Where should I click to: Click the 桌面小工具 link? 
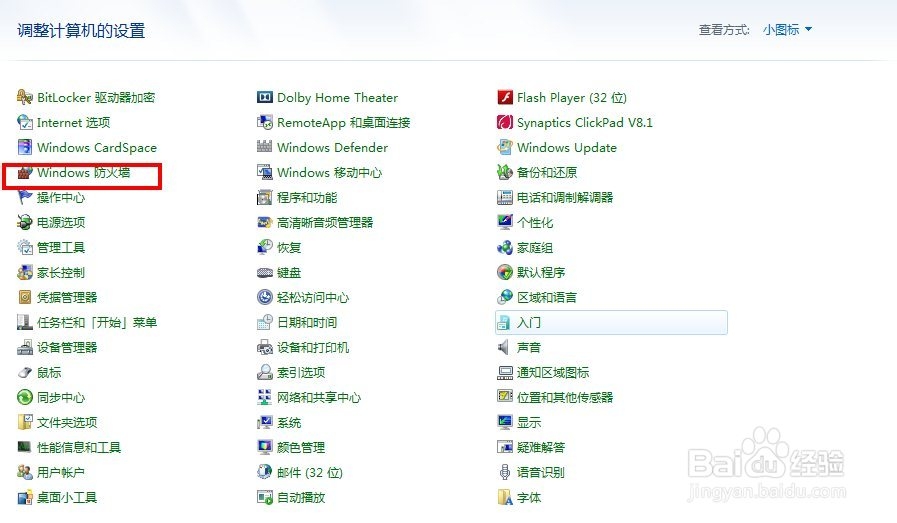67,497
